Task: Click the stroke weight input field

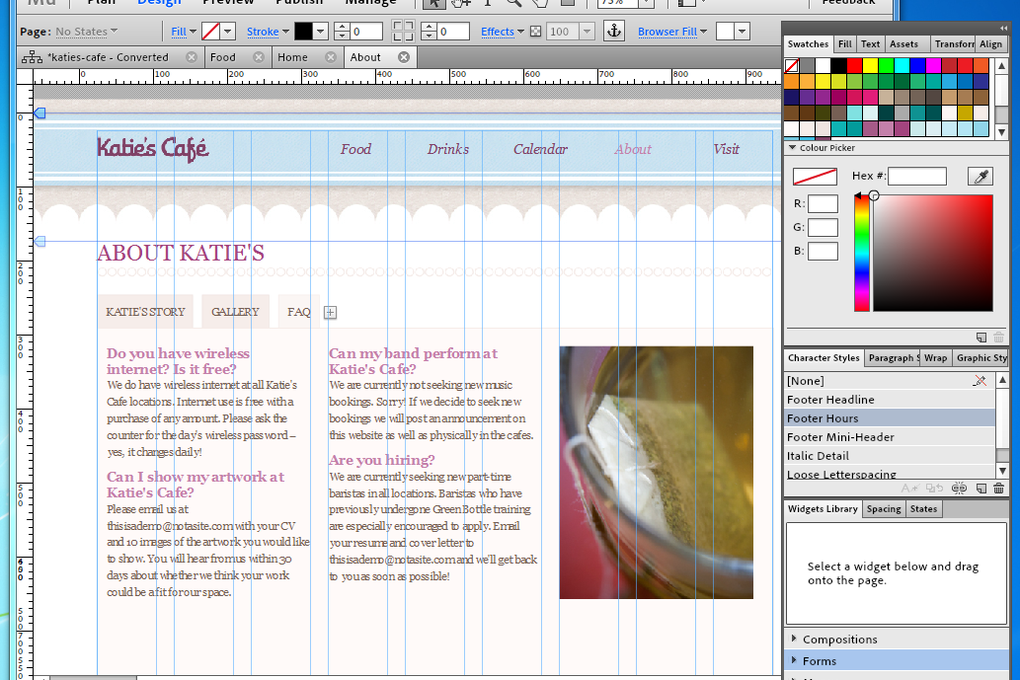Action: pos(366,31)
